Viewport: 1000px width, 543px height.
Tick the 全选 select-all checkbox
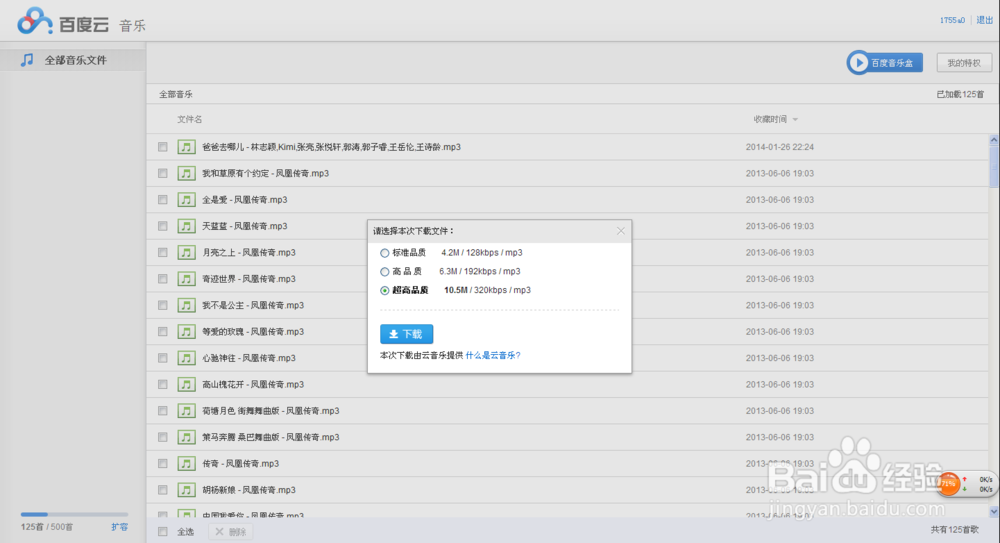pyautogui.click(x=163, y=532)
